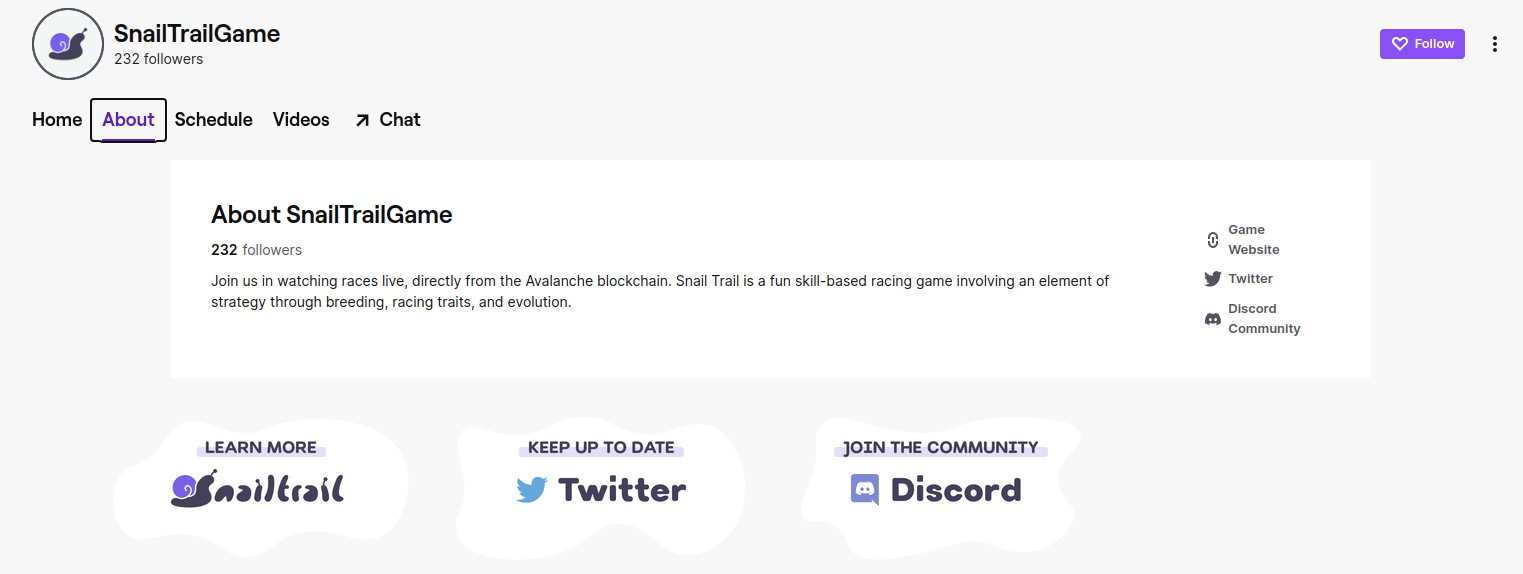The width and height of the screenshot is (1523, 574).
Task: Open the three-dot channel options menu
Action: [x=1494, y=44]
